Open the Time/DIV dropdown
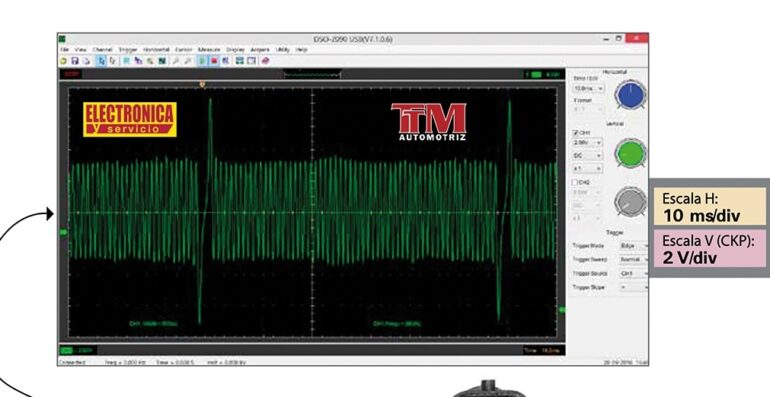Viewport: 770px width, 397px height. (x=588, y=88)
